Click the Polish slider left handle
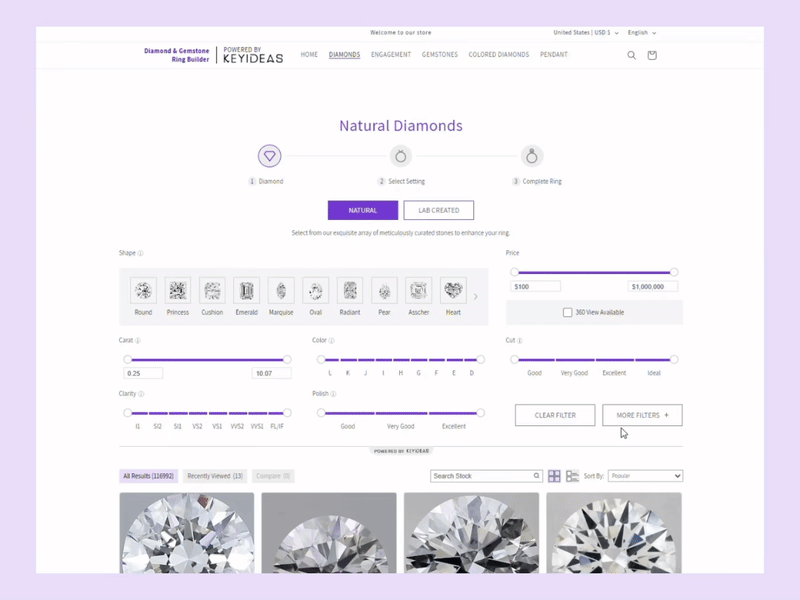Screen dimensions: 800x600 pos(321,413)
